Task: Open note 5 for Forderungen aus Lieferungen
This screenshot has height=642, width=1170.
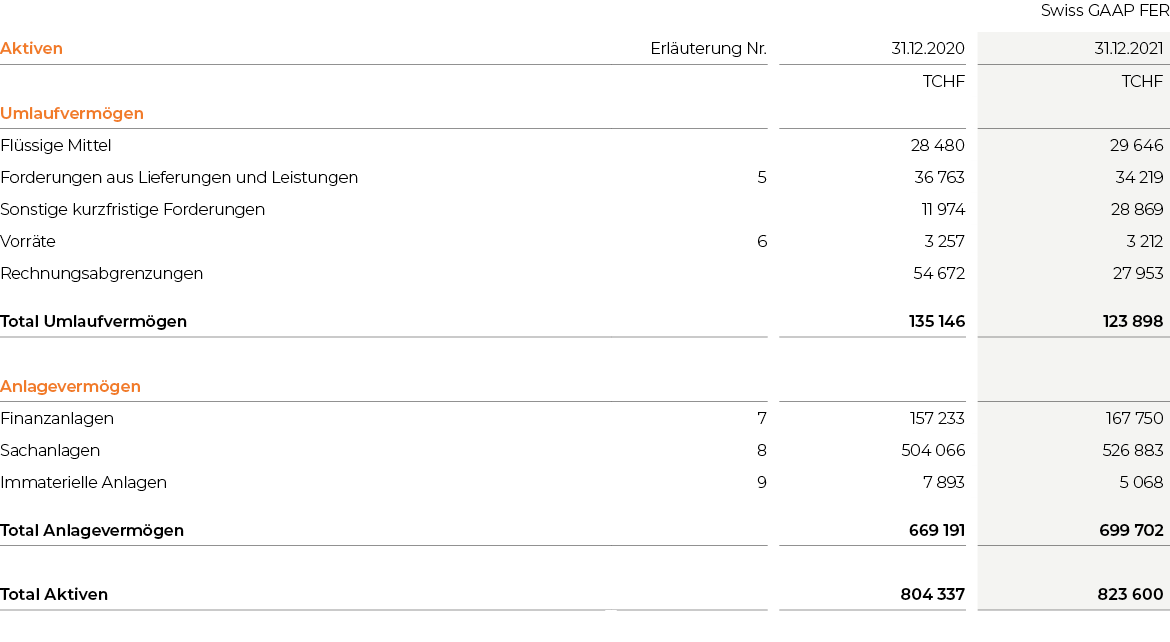Action: tap(762, 178)
